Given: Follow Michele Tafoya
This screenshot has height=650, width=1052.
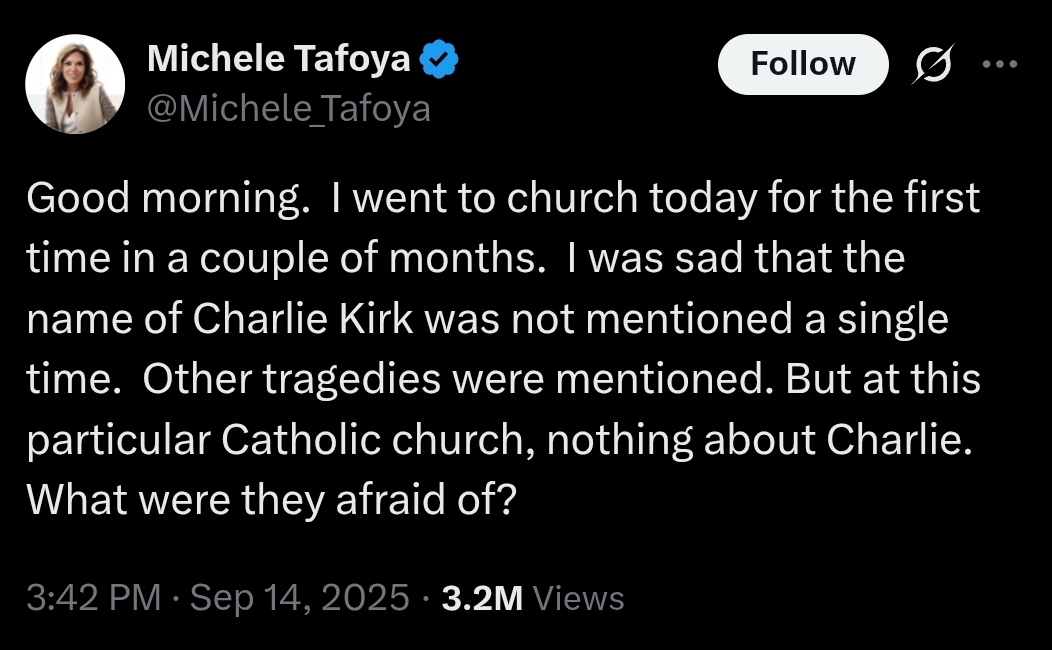Looking at the screenshot, I should [803, 64].
